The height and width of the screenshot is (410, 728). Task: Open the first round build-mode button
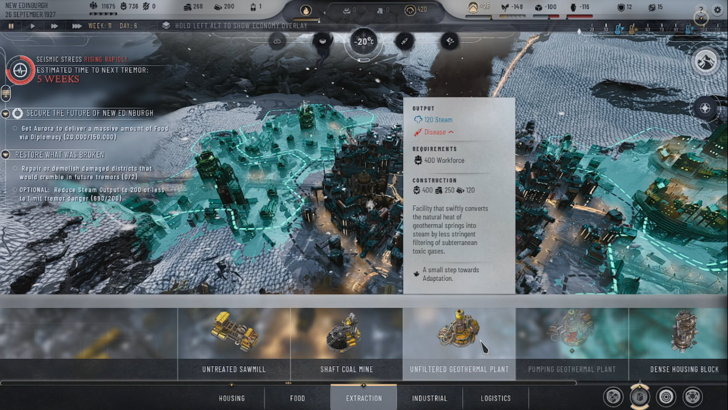coord(613,397)
